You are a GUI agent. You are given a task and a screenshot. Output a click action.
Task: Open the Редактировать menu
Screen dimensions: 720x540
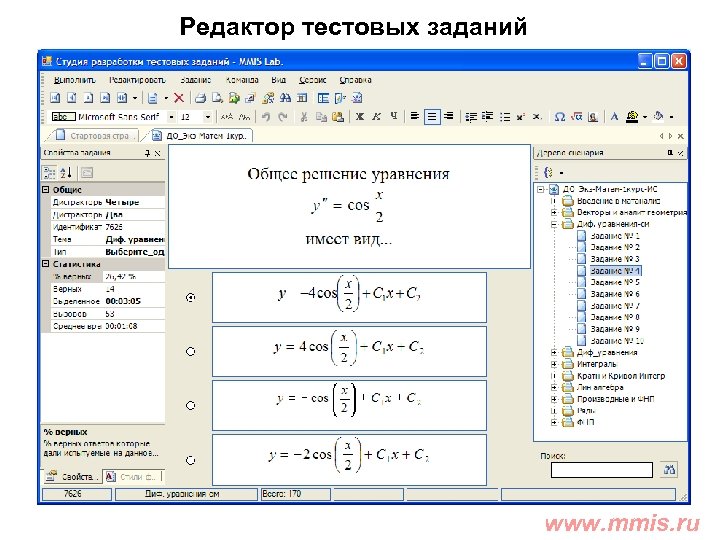pyautogui.click(x=137, y=80)
